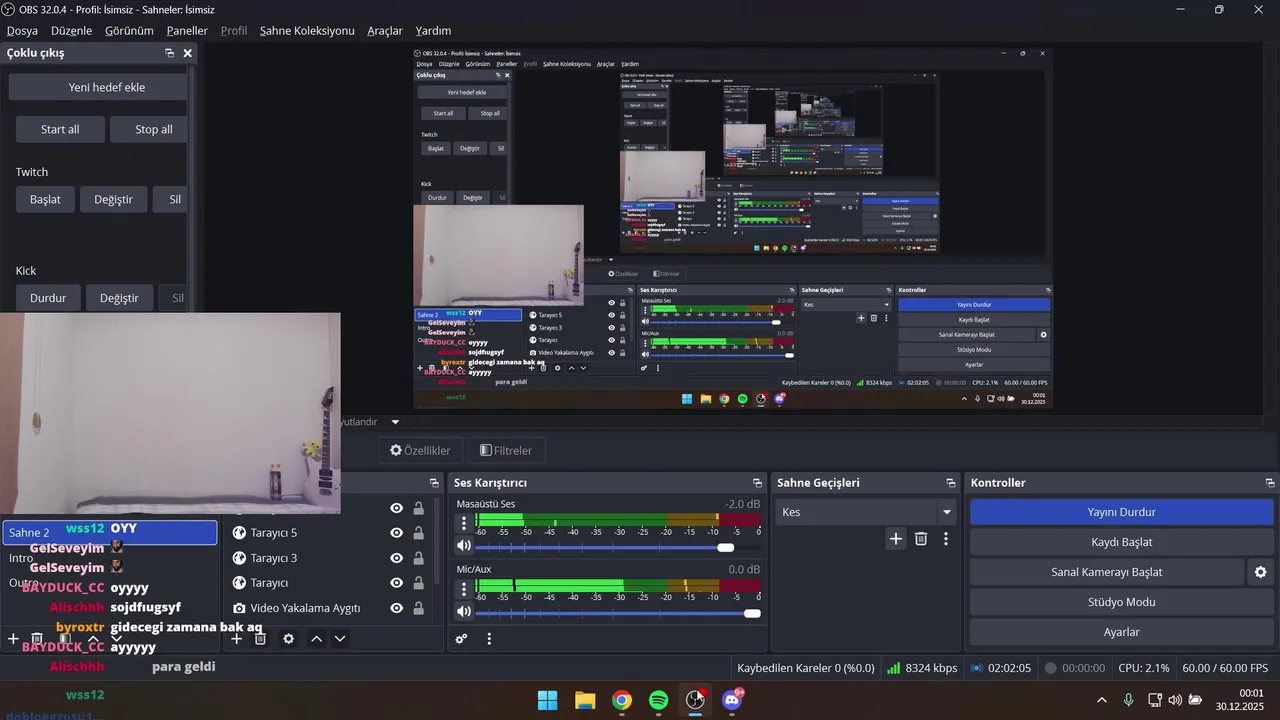Open the Paneller menu
The height and width of the screenshot is (720, 1280).
[187, 31]
